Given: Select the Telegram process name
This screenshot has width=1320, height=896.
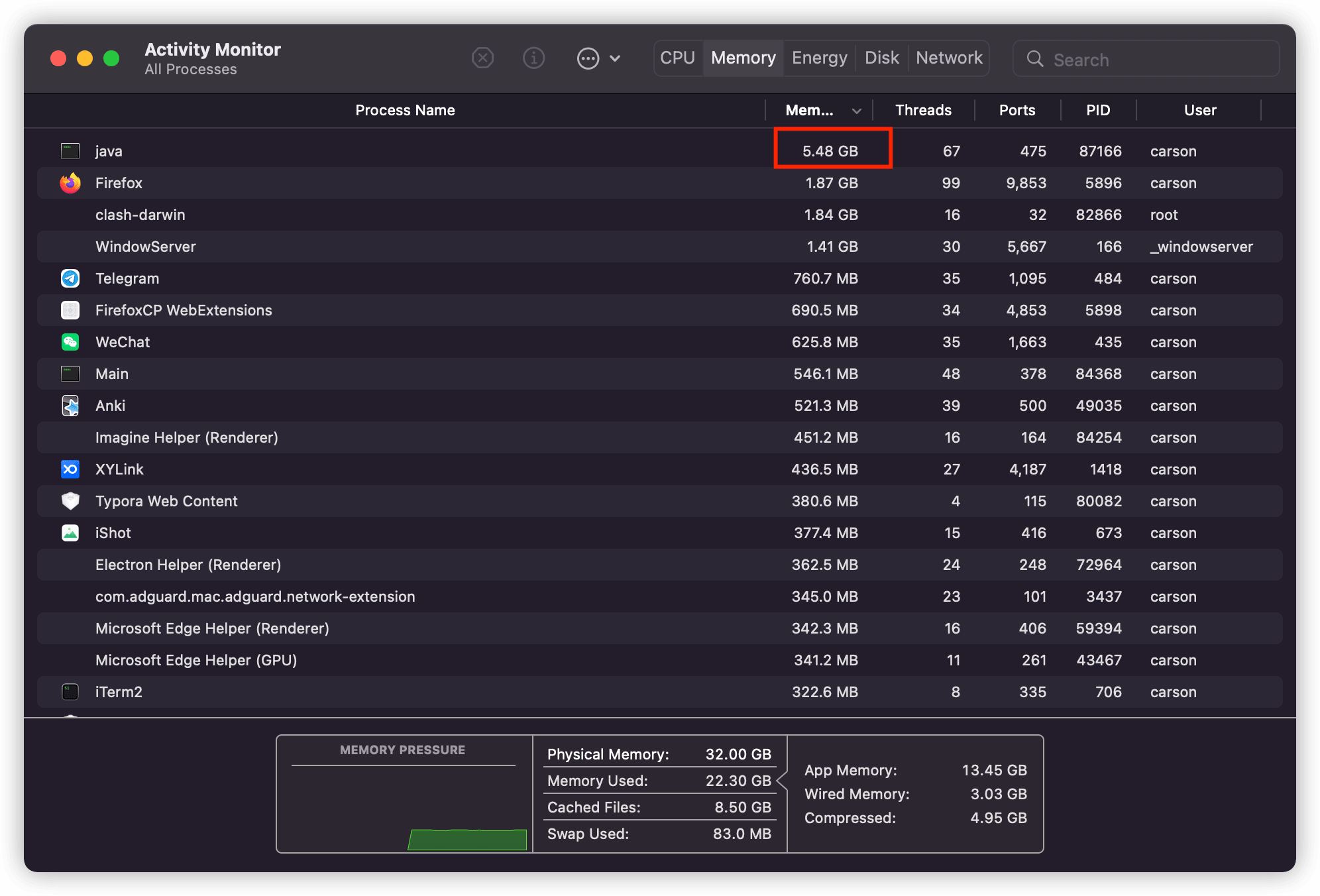Looking at the screenshot, I should (x=127, y=278).
